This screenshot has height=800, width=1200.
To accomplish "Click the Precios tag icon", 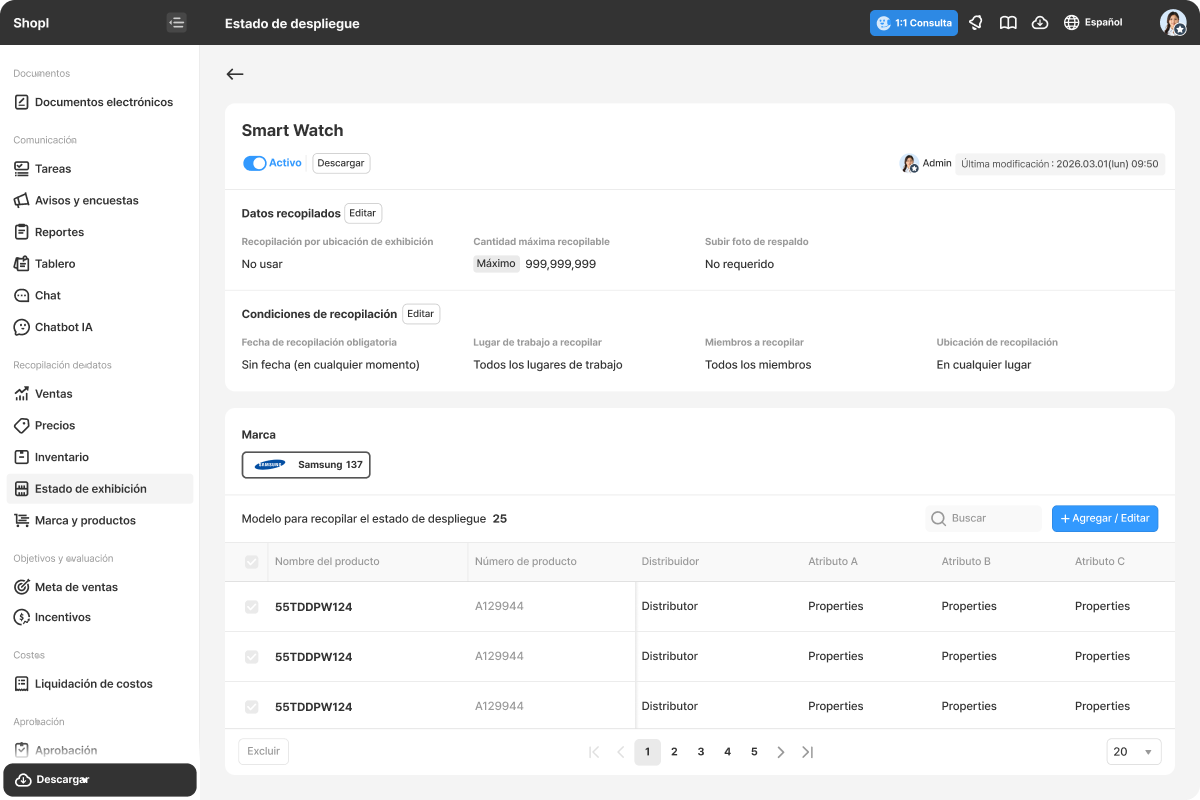I will pos(22,425).
